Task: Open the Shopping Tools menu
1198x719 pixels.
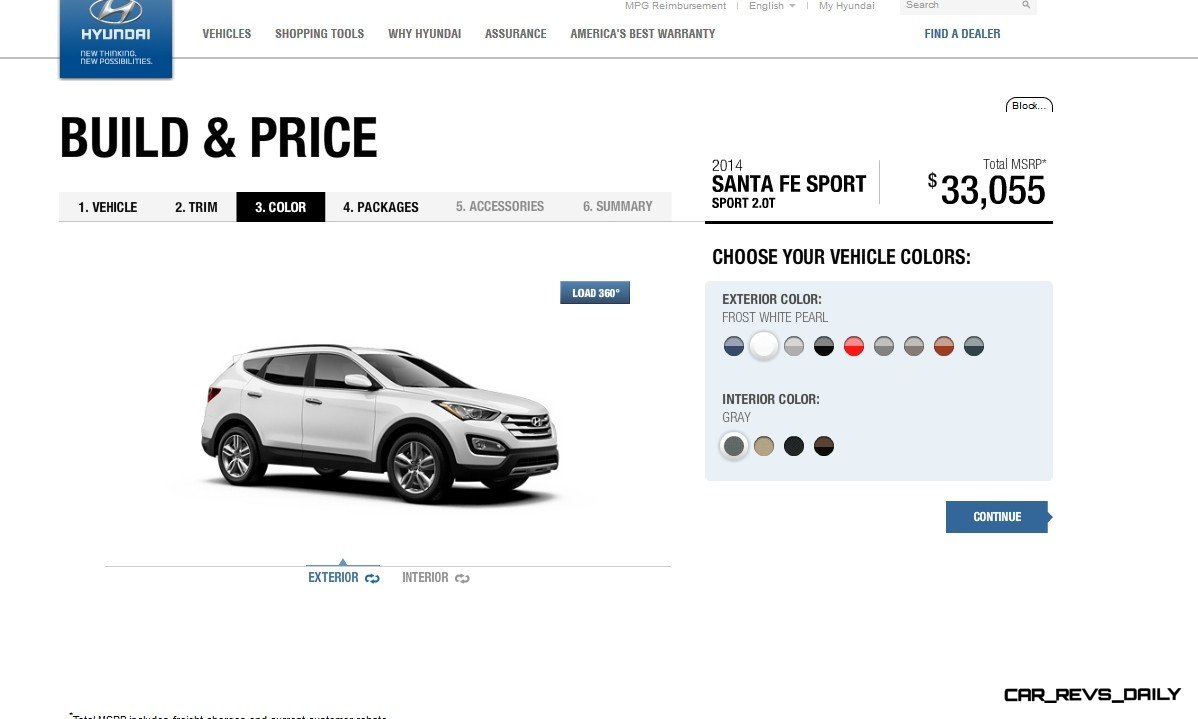Action: click(x=319, y=34)
